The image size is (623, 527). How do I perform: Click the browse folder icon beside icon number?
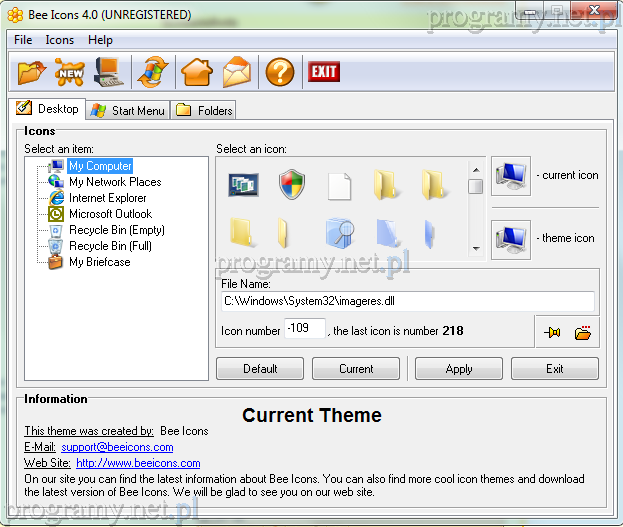(583, 333)
